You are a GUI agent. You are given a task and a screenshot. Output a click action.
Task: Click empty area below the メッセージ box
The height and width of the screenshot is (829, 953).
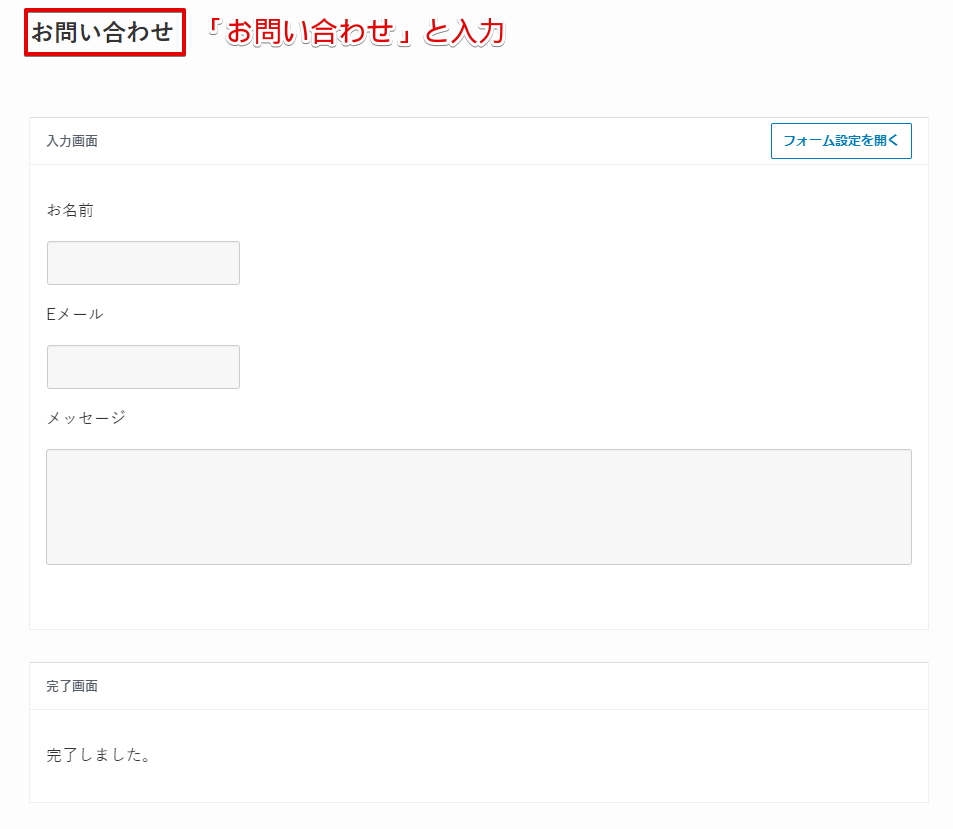click(x=479, y=597)
